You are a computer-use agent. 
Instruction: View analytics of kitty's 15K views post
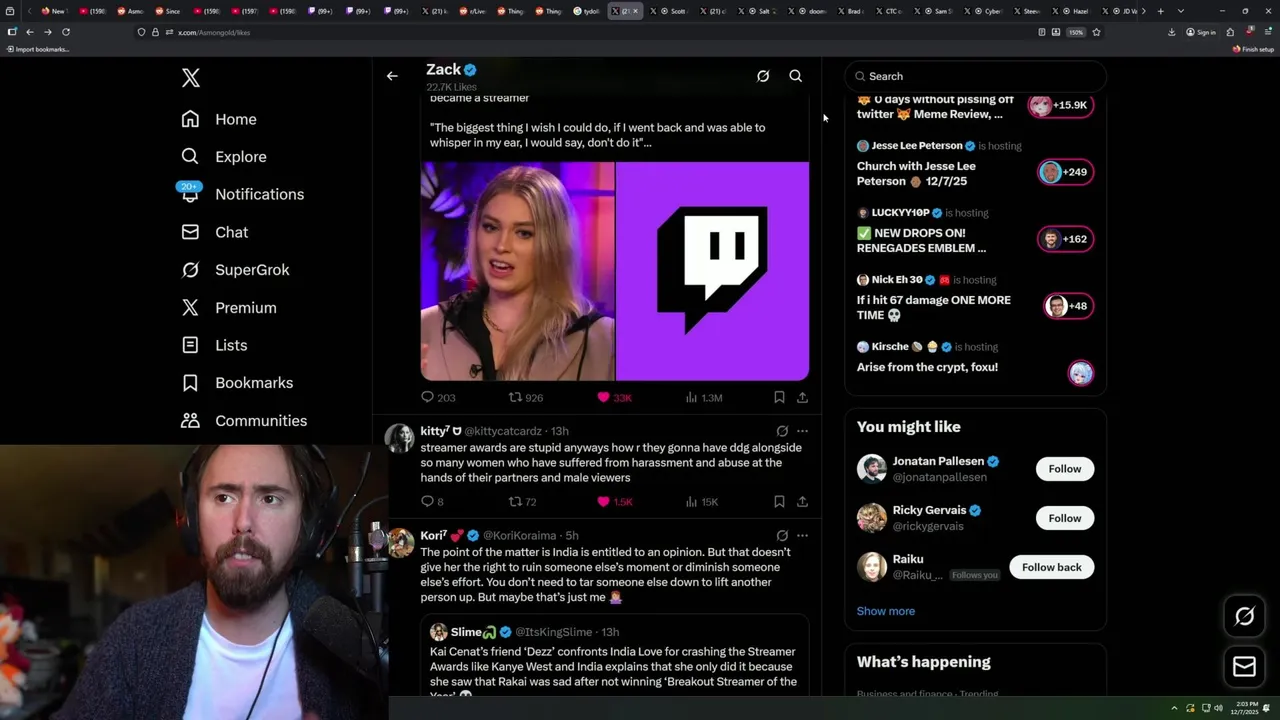702,501
